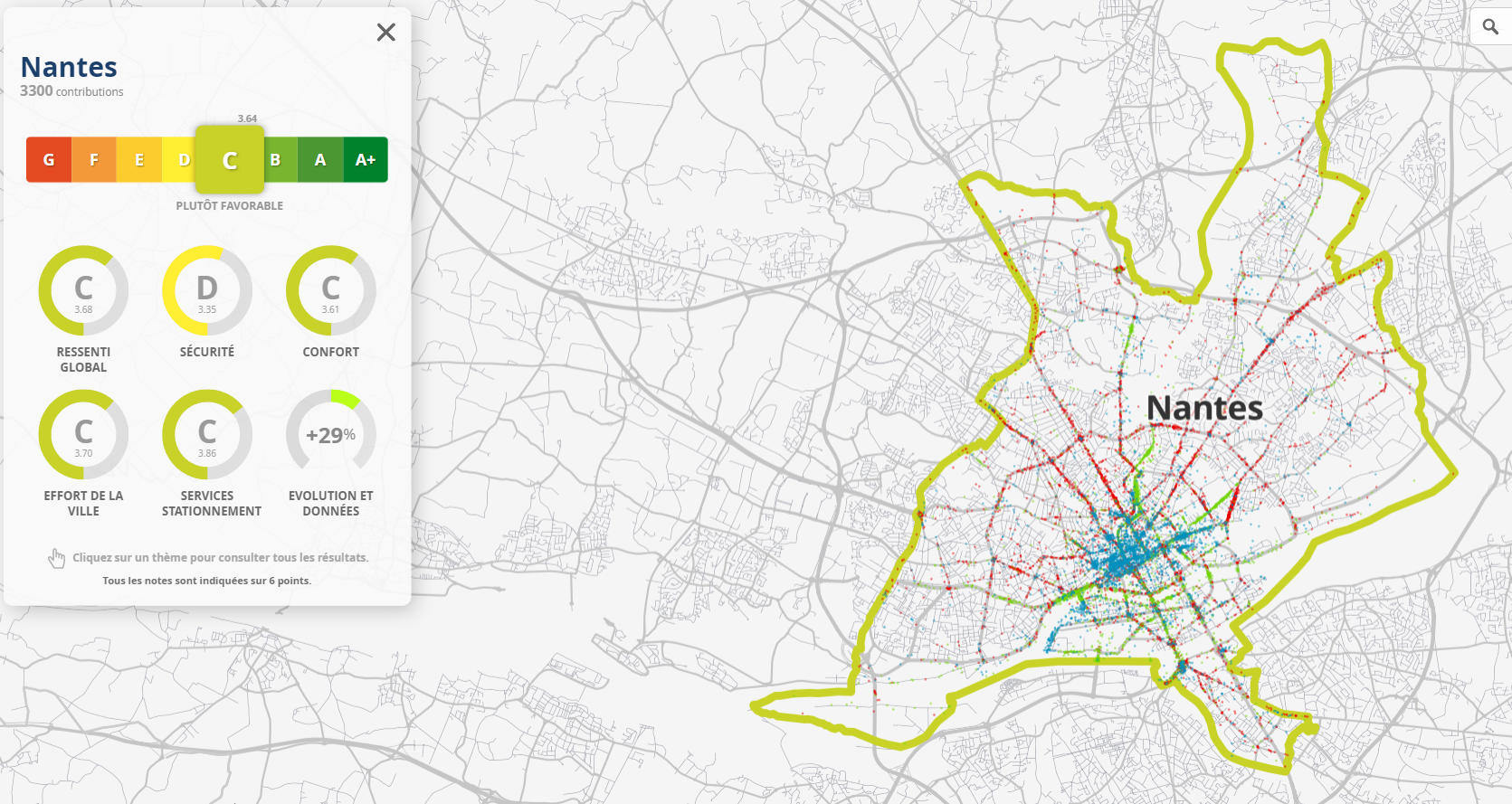1512x804 pixels.
Task: Click the CONFORT label
Action: pos(331,352)
